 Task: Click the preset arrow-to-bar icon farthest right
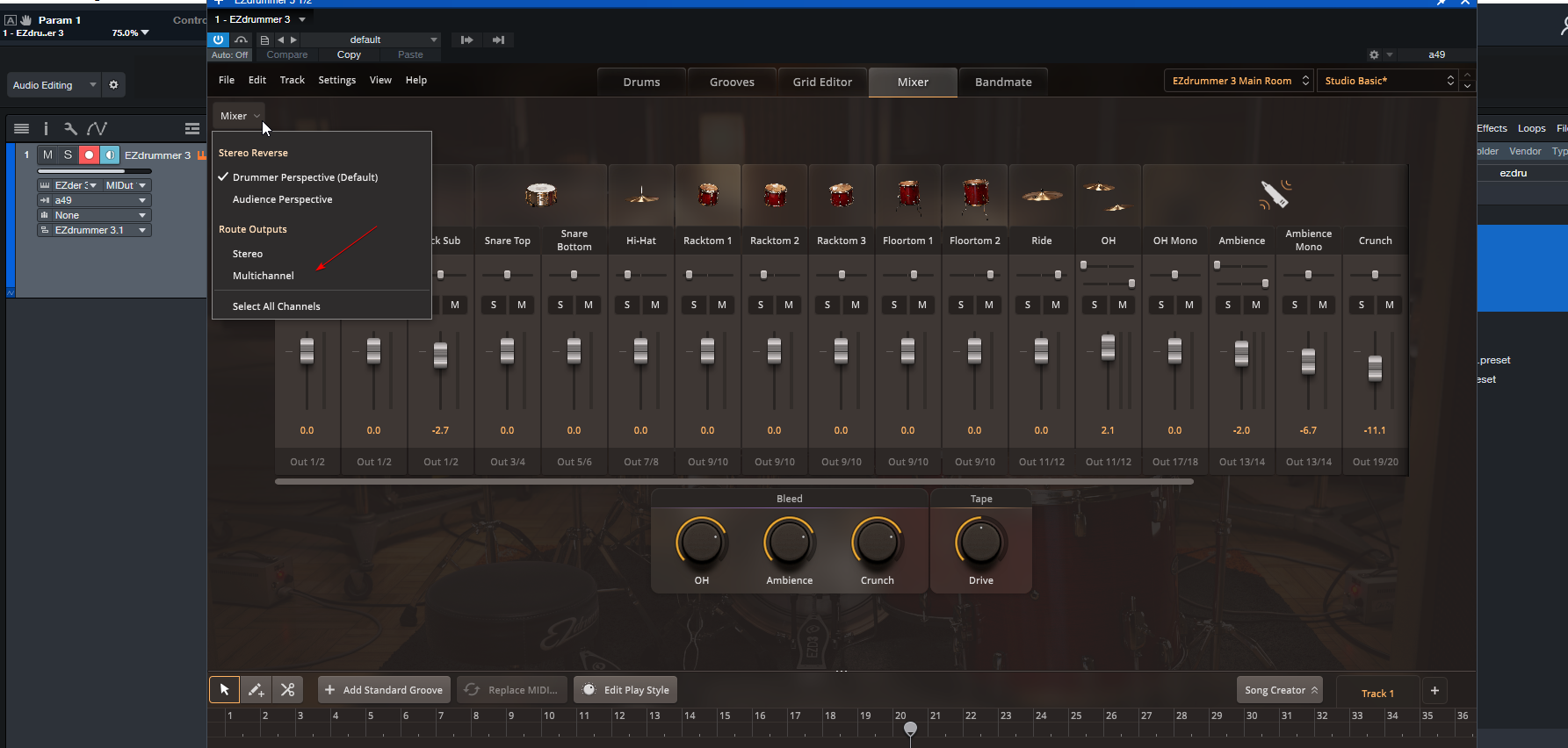tap(498, 40)
